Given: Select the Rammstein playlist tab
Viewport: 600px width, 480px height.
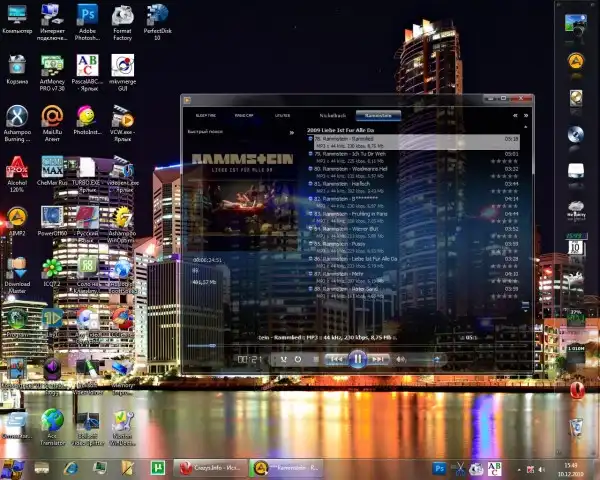Looking at the screenshot, I should pyautogui.click(x=378, y=116).
